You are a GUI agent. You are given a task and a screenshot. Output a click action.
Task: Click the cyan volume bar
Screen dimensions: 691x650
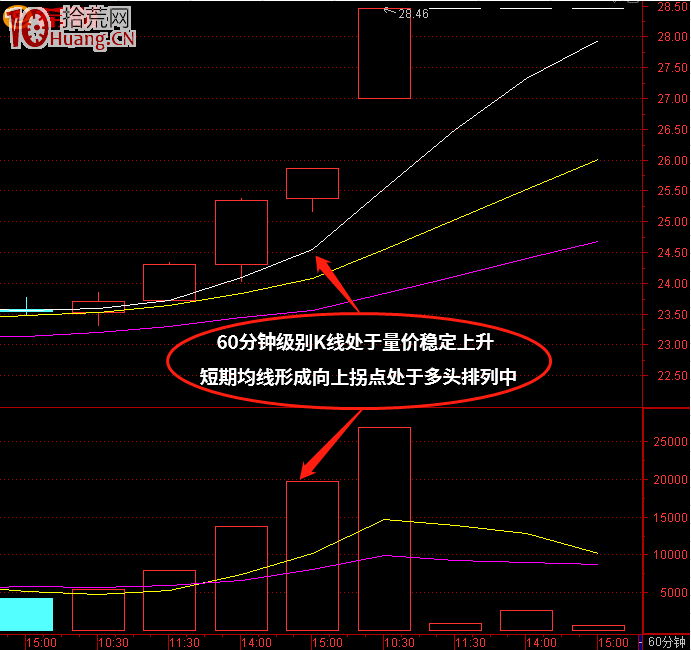[x=26, y=614]
